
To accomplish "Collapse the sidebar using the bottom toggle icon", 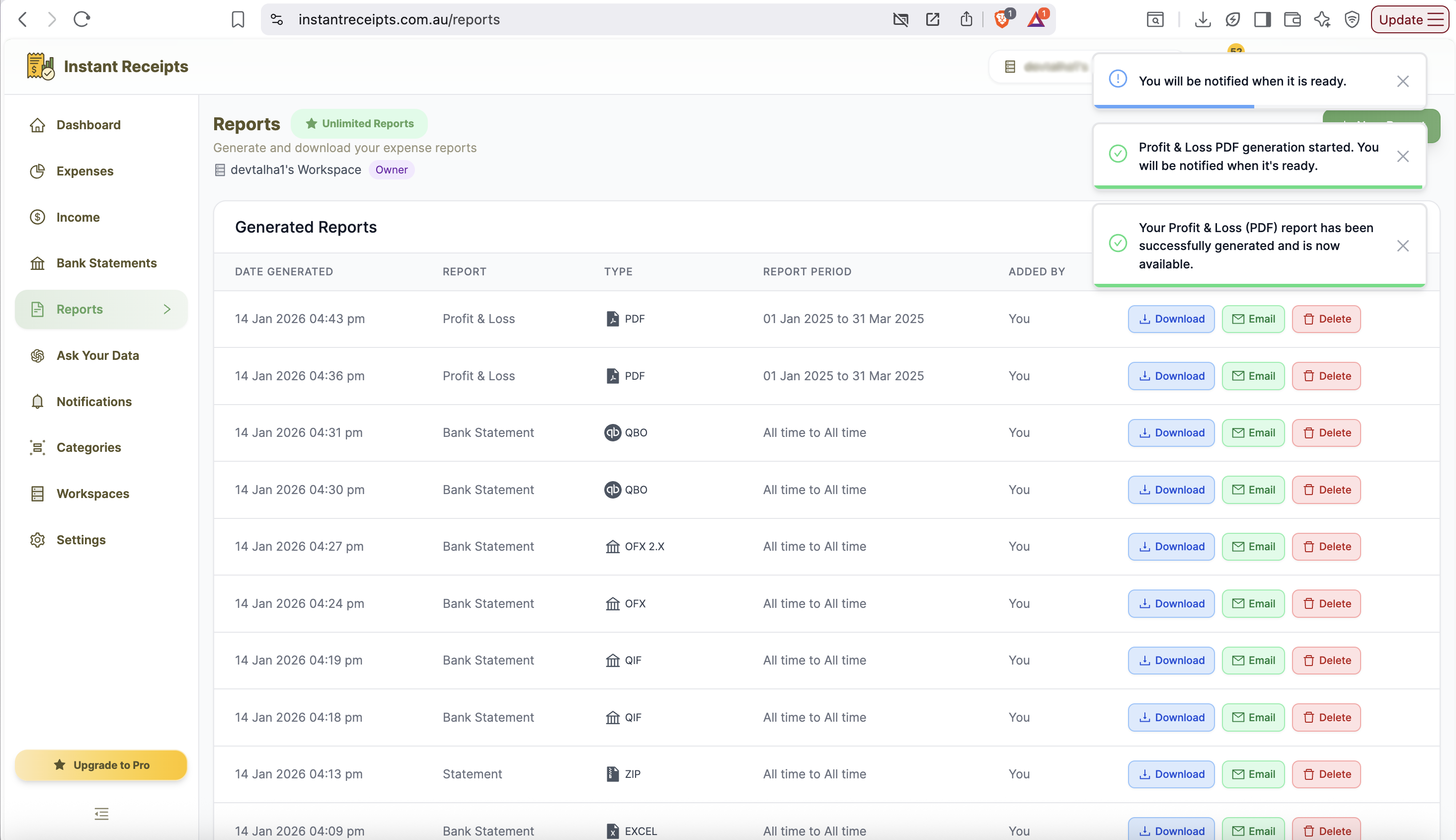I will click(x=101, y=814).
